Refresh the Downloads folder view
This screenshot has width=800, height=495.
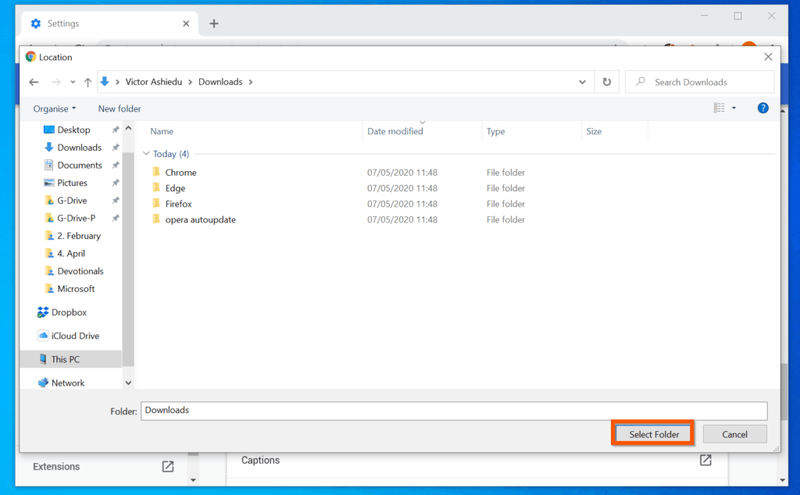point(607,82)
